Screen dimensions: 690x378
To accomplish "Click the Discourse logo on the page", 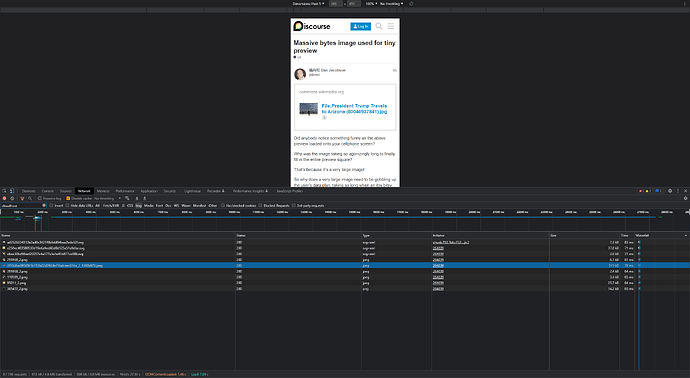I will coord(312,26).
